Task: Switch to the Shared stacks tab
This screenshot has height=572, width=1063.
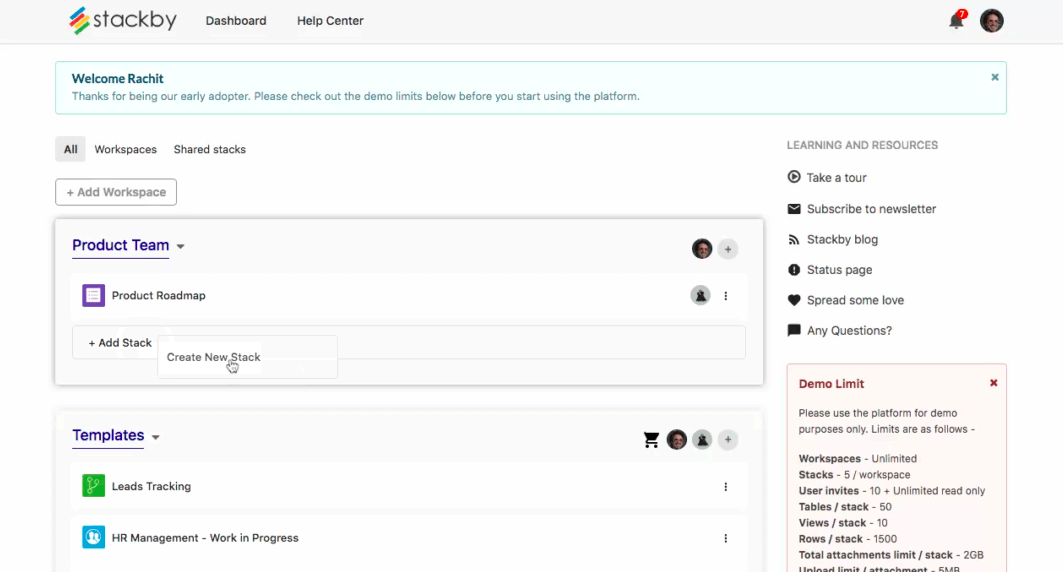Action: (209, 149)
